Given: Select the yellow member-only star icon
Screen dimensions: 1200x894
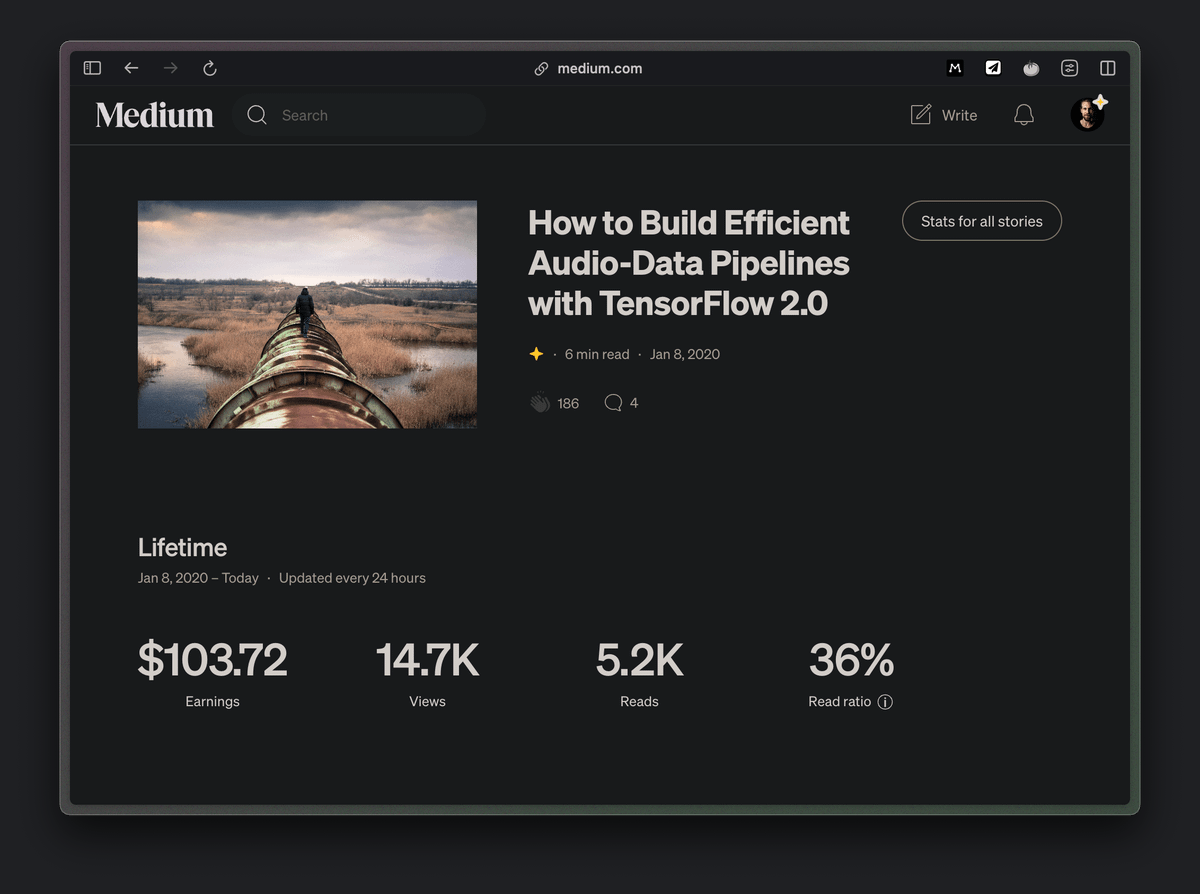Looking at the screenshot, I should [536, 354].
